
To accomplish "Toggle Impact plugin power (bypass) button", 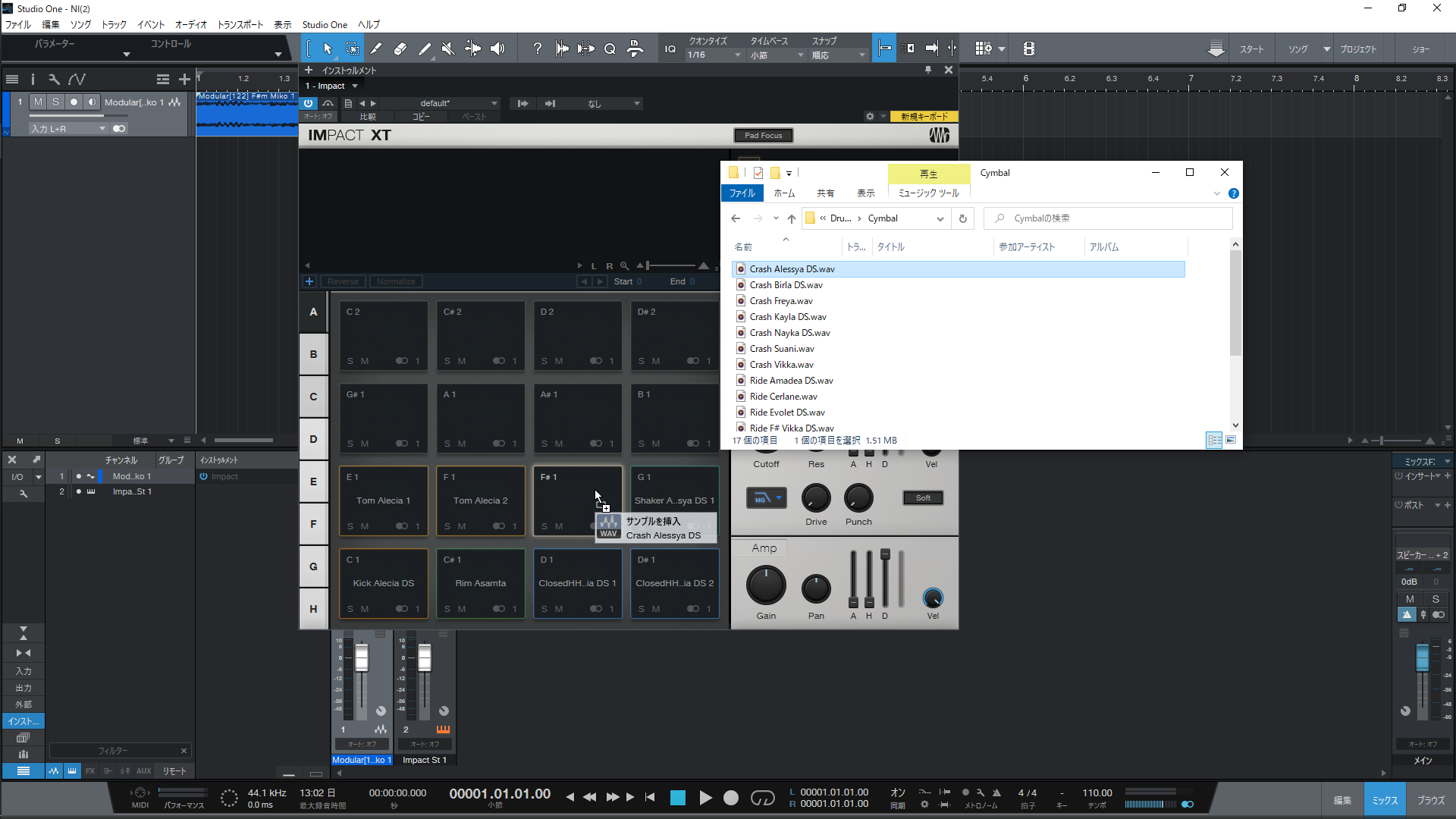I will point(309,103).
